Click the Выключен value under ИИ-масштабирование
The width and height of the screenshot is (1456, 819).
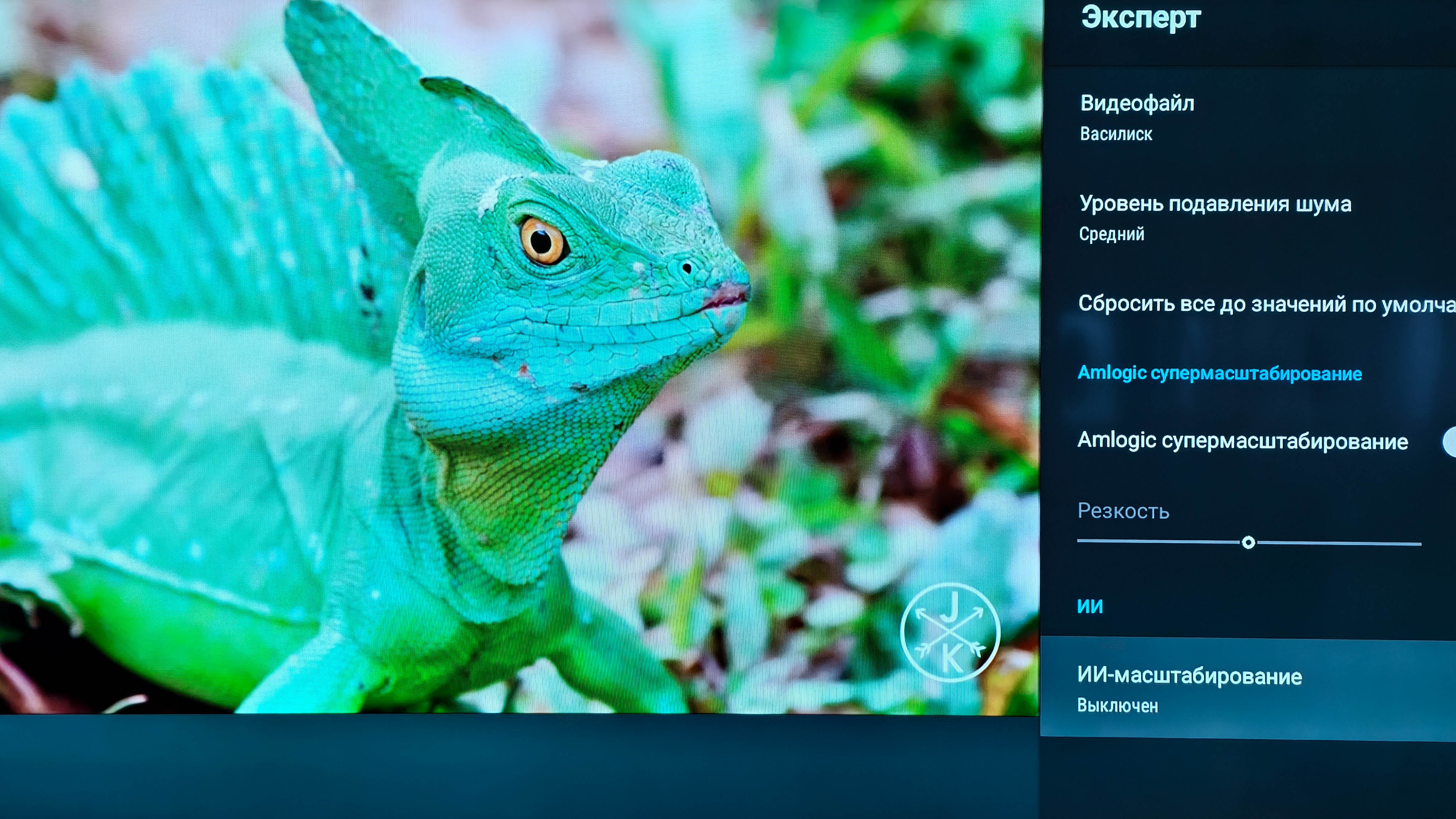pyautogui.click(x=1117, y=706)
